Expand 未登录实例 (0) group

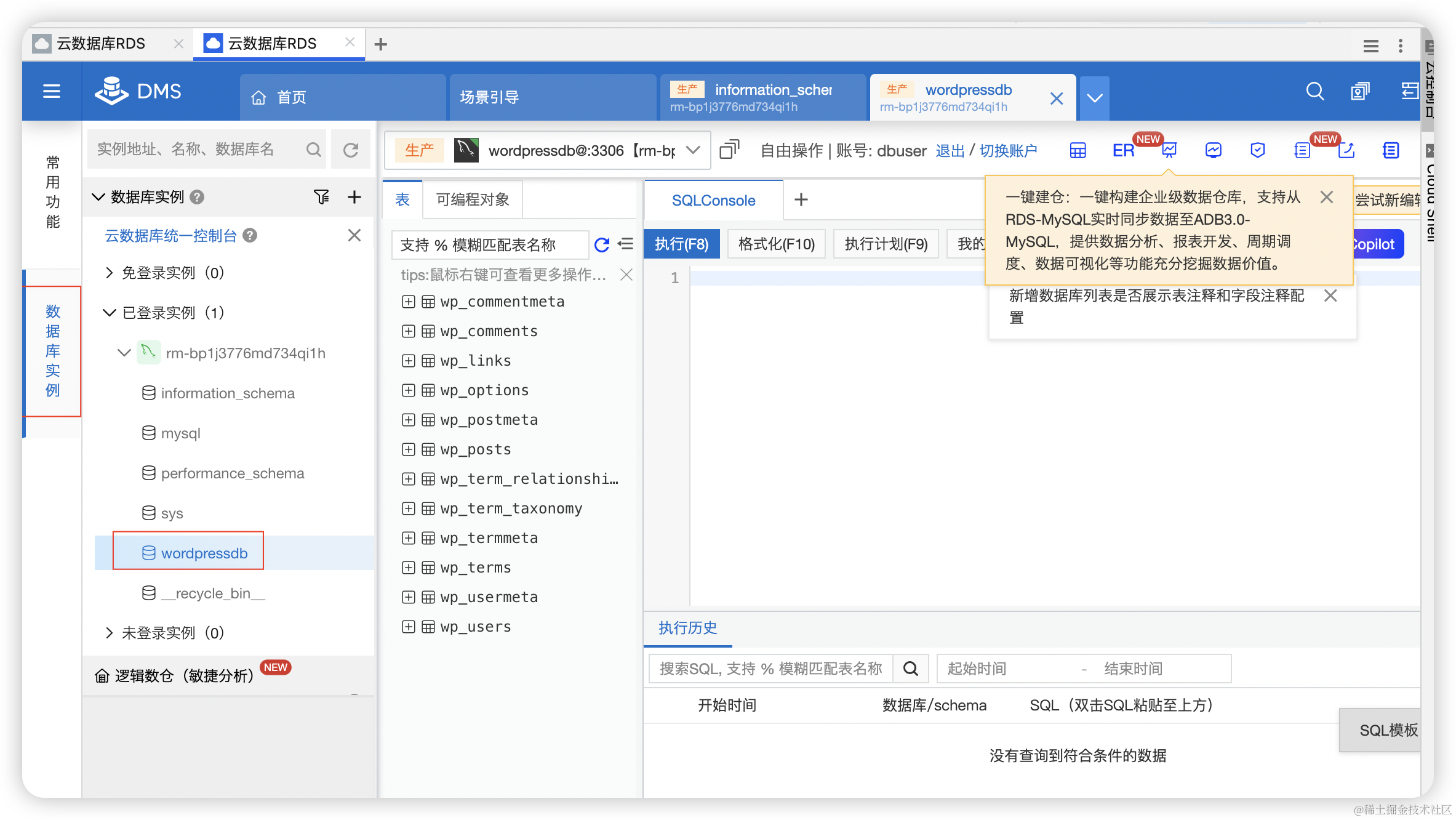click(109, 633)
